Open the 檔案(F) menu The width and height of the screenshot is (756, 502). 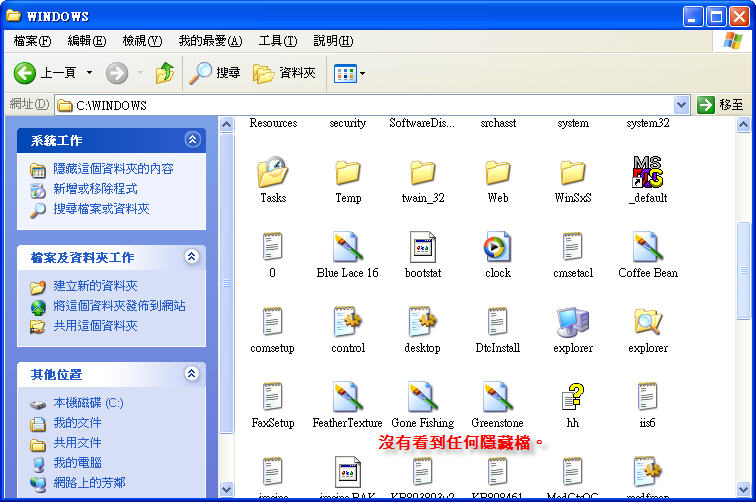pyautogui.click(x=32, y=41)
